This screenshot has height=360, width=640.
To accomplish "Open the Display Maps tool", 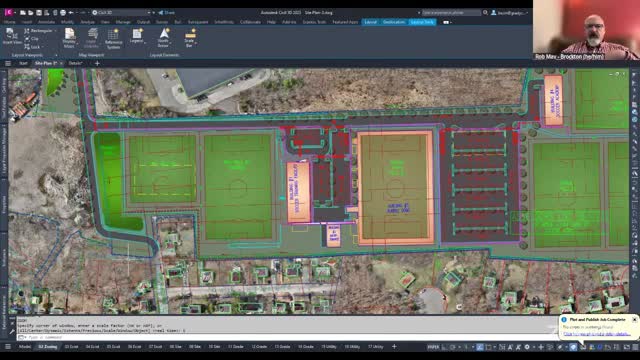I will point(69,38).
